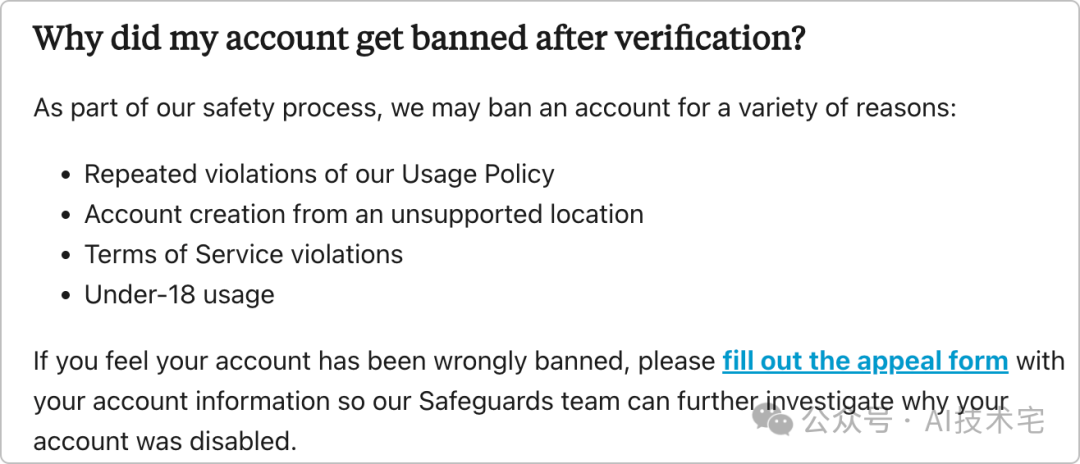Screen dimensions: 1080x464
Task: Click the bullet dot before "Under-18 usage"
Action: 65,296
